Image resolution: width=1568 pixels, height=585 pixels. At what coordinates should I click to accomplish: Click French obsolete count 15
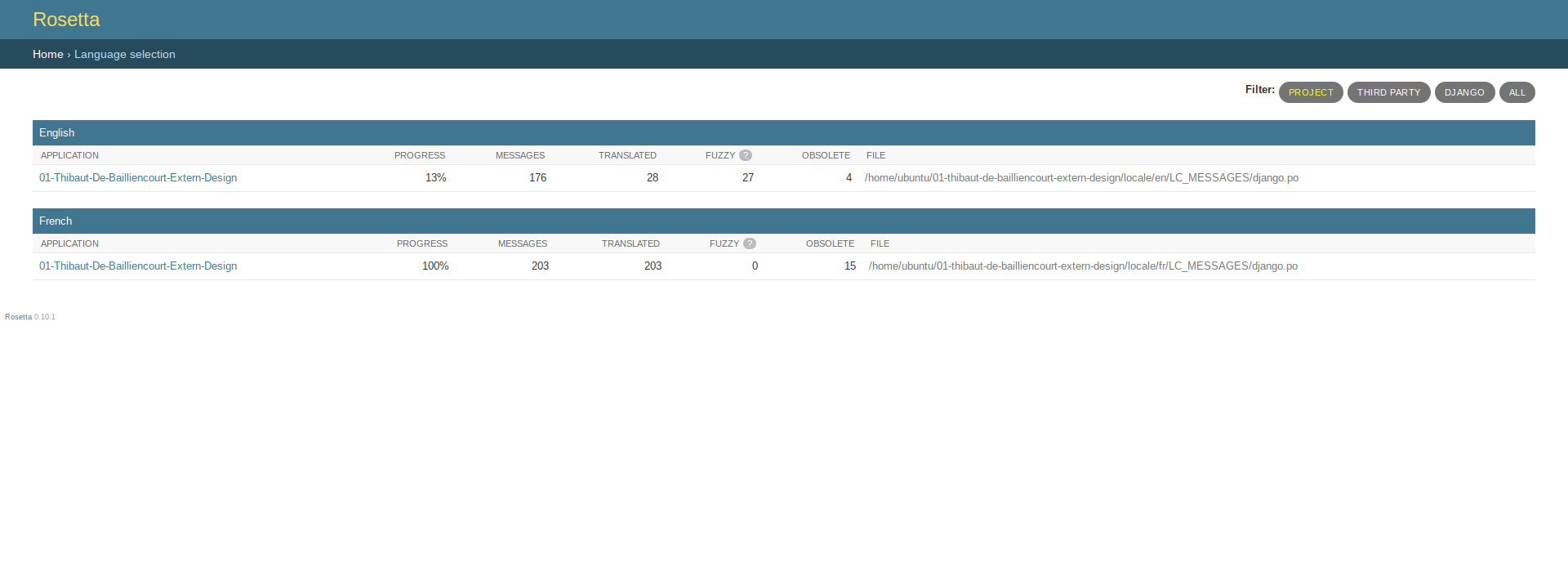[850, 266]
